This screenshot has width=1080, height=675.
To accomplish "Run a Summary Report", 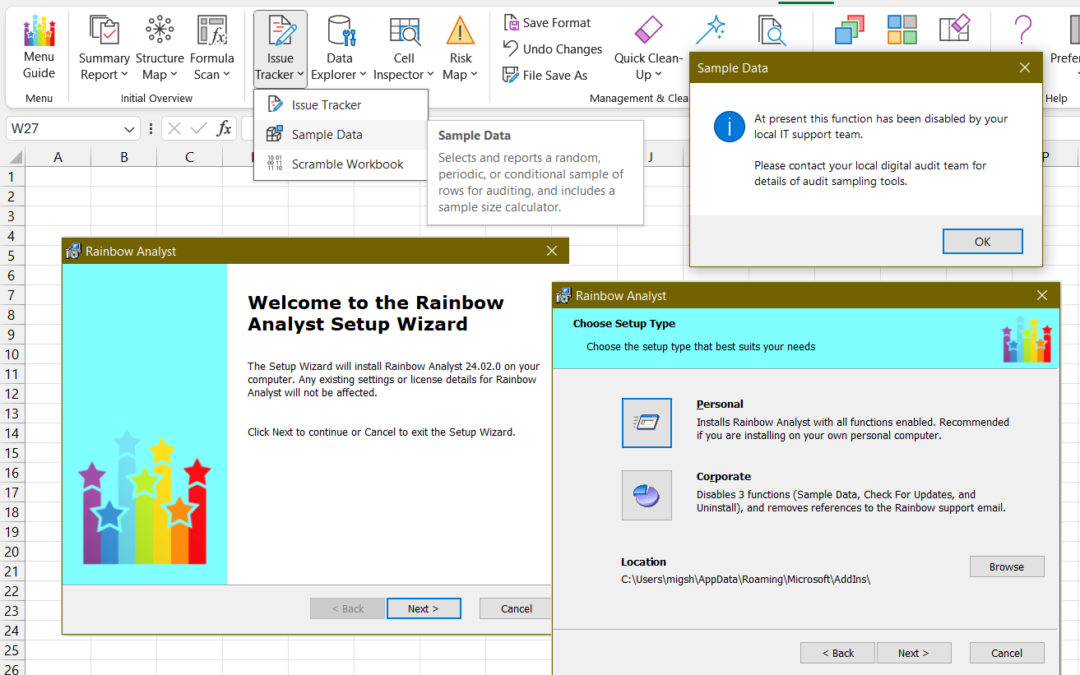I will click(103, 45).
